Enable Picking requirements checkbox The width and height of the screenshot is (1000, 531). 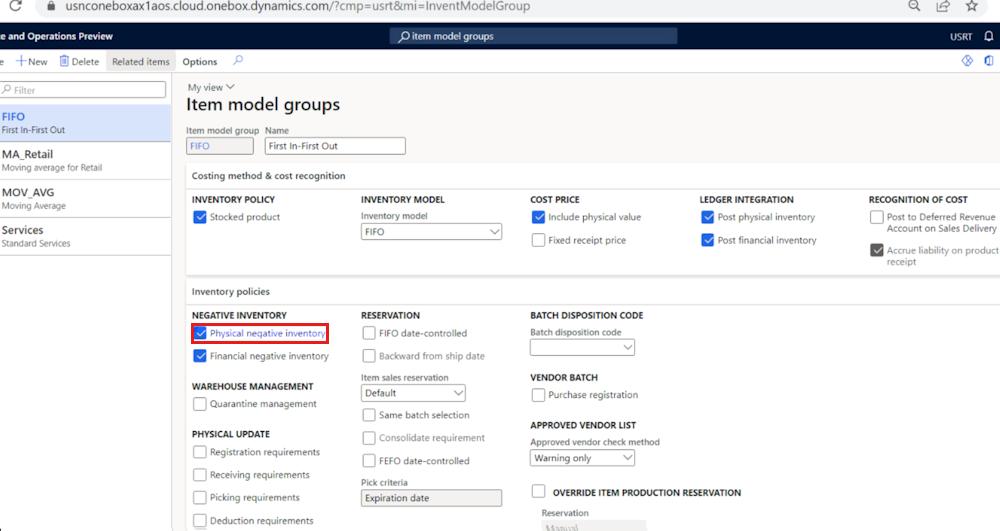(x=200, y=498)
